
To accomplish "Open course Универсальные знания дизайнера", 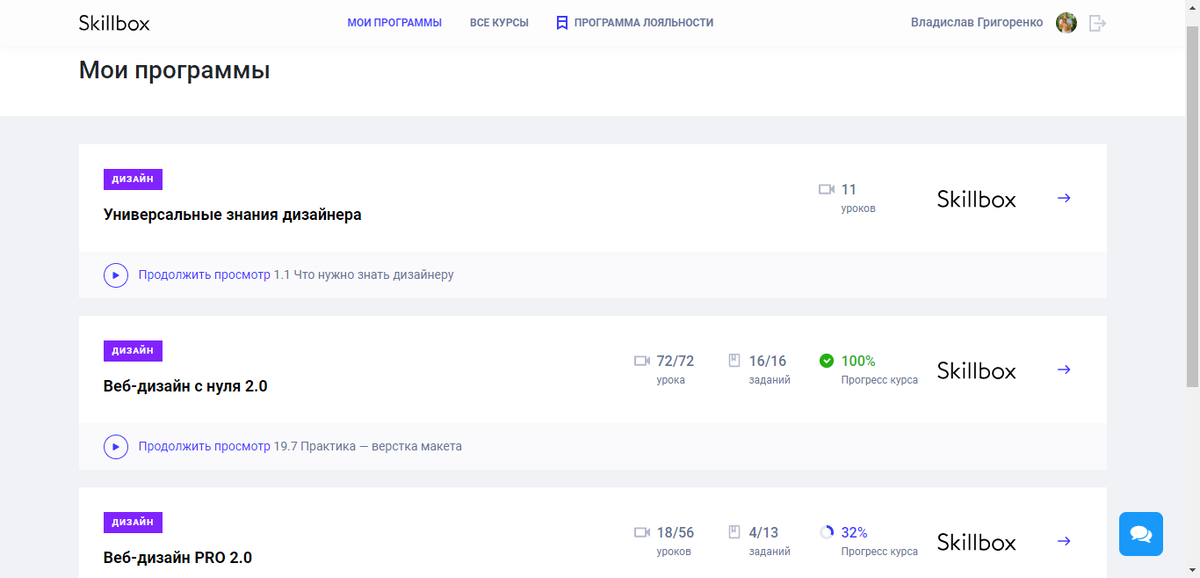I will coord(232,214).
